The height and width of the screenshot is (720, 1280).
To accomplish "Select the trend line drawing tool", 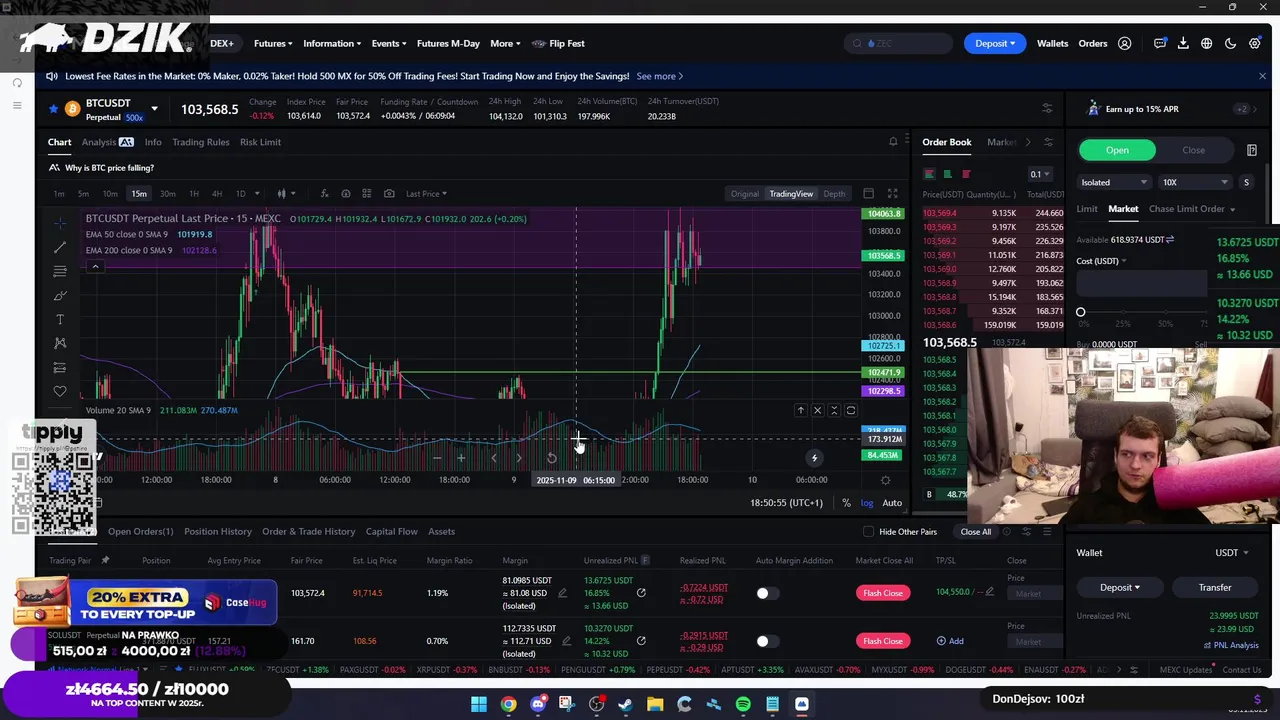I will 60,247.
